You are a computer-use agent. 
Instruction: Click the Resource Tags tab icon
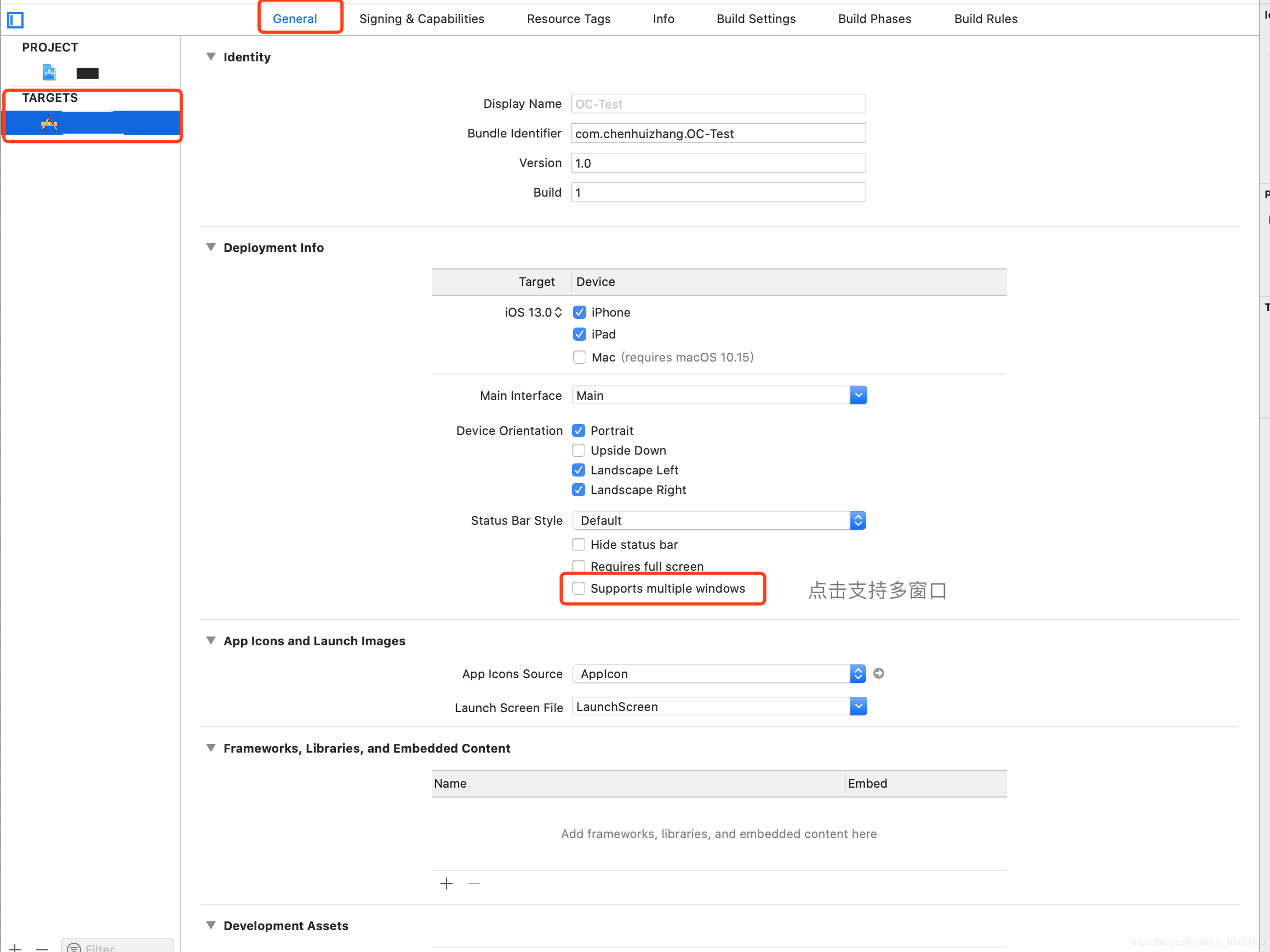pos(570,18)
